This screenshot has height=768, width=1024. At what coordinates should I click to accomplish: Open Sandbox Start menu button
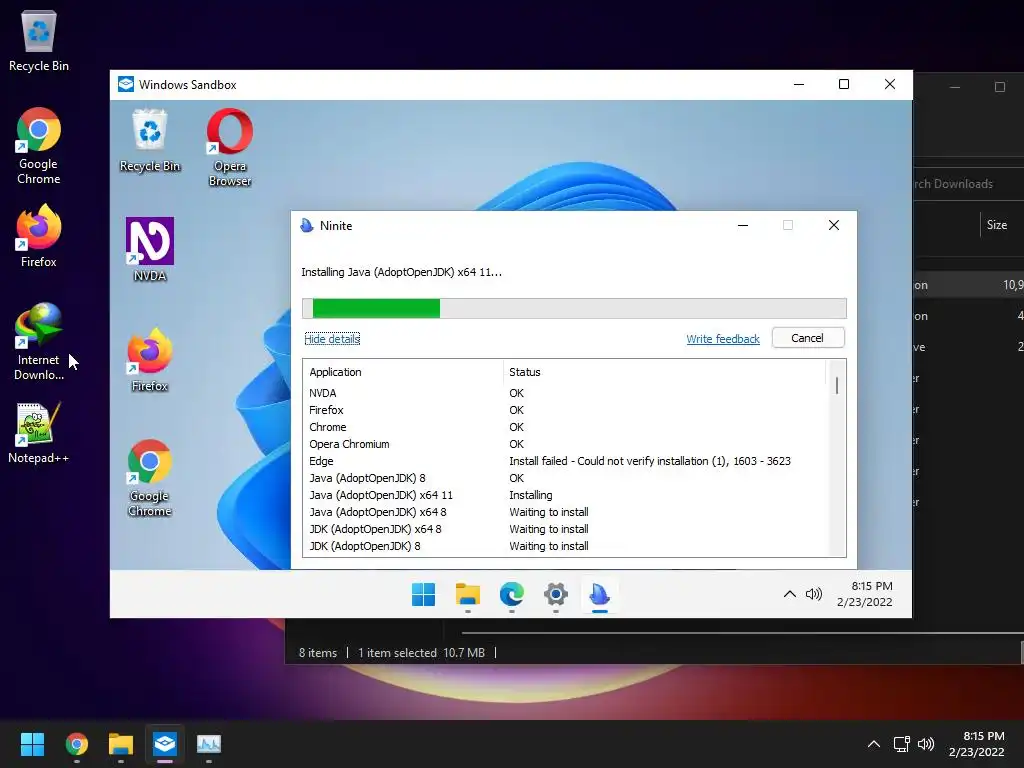423,594
